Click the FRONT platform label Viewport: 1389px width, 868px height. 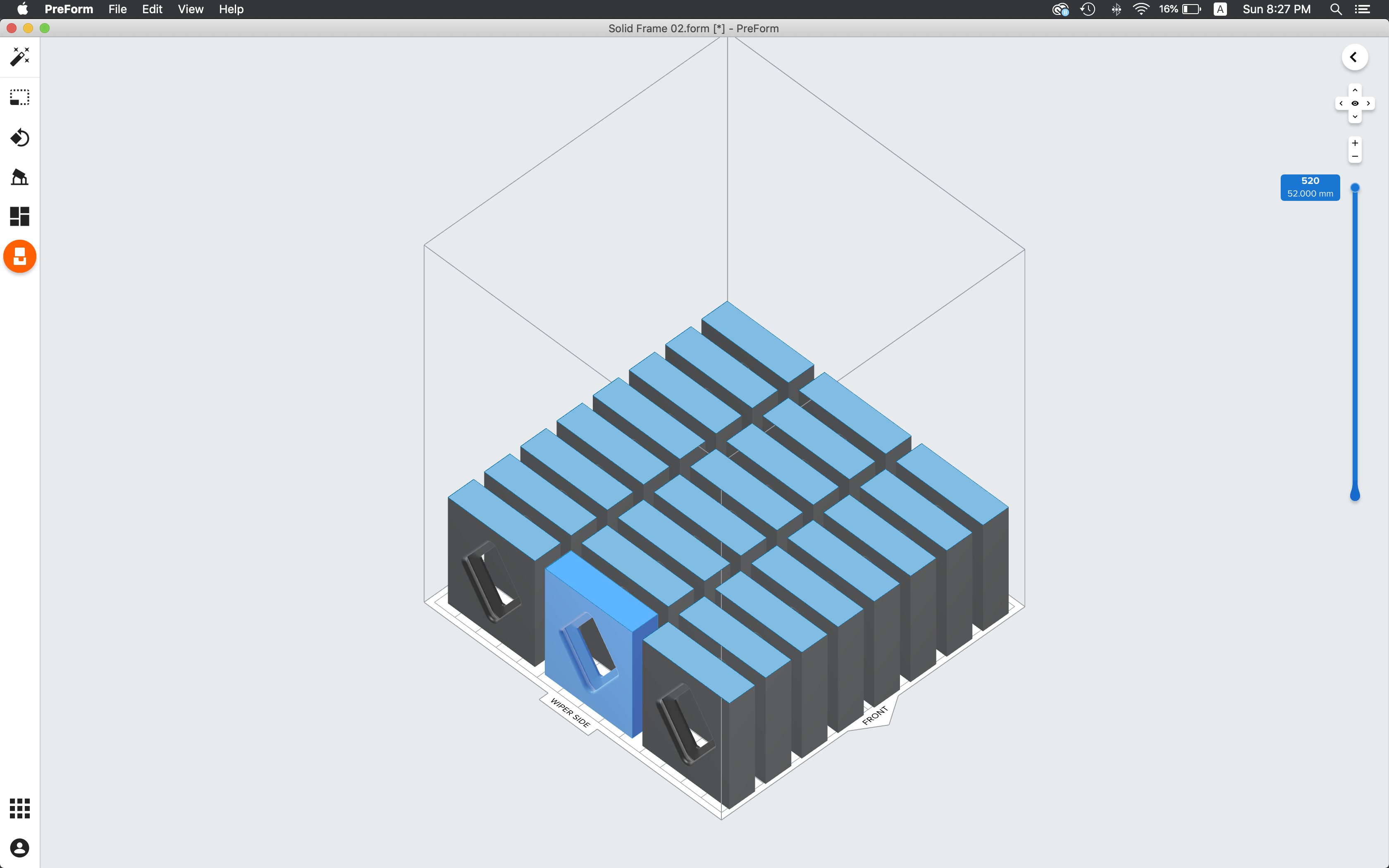[875, 716]
